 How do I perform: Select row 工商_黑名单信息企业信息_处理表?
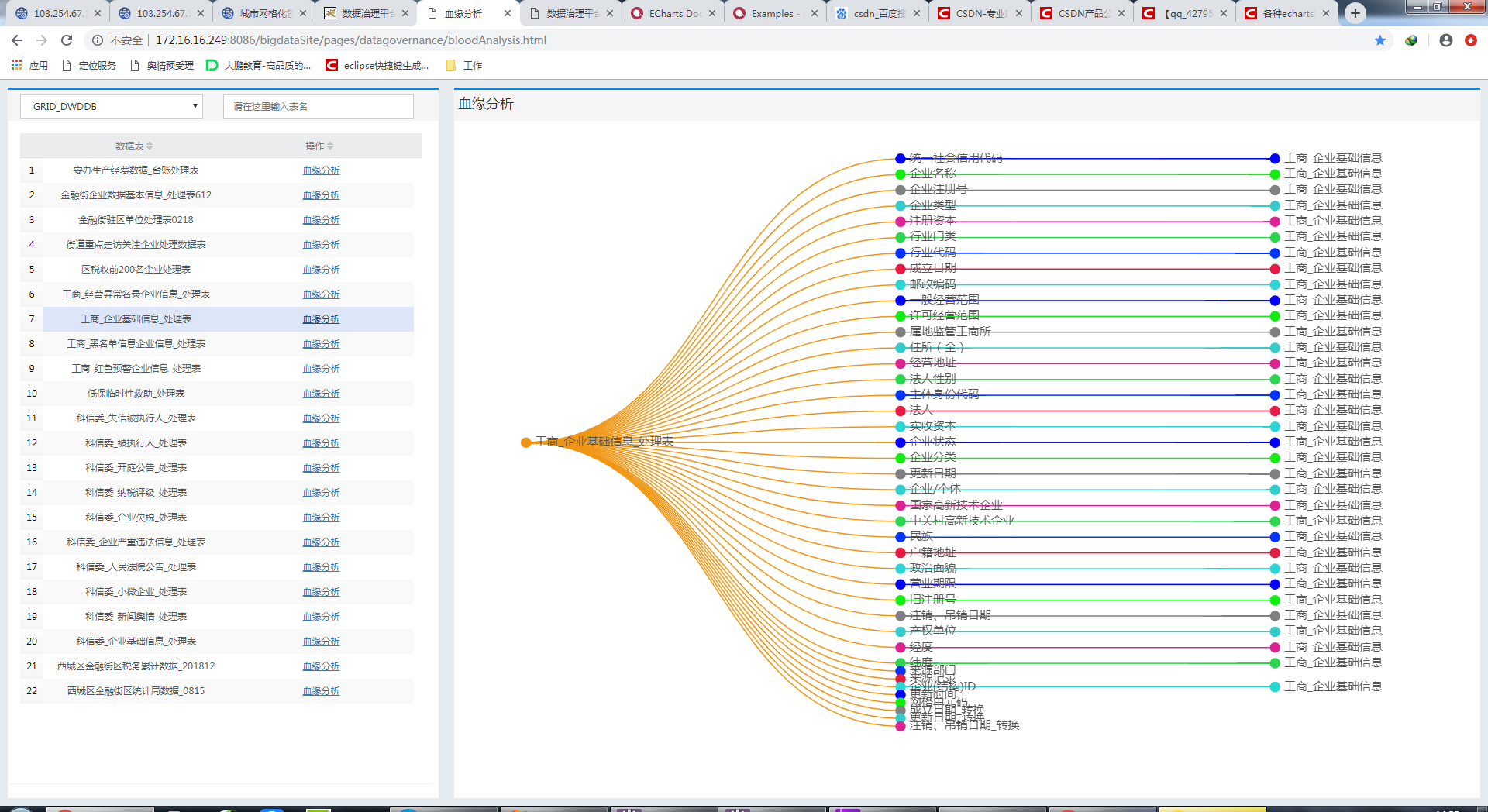click(217, 344)
